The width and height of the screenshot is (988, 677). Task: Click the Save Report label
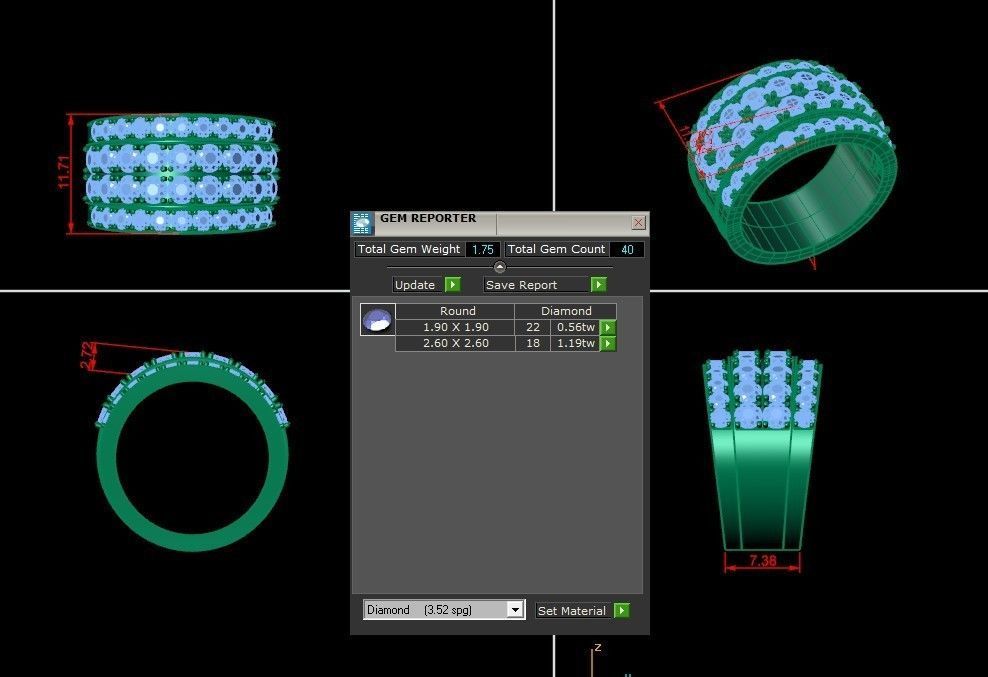tap(521, 285)
